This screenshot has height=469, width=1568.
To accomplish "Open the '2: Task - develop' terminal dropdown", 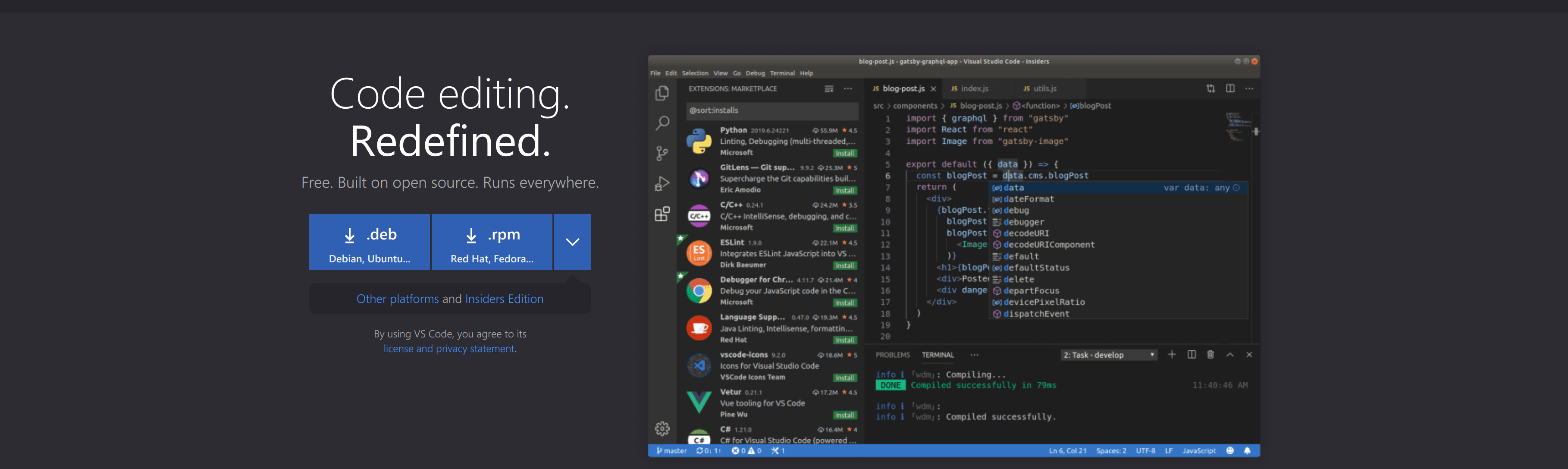I will pyautogui.click(x=1108, y=355).
